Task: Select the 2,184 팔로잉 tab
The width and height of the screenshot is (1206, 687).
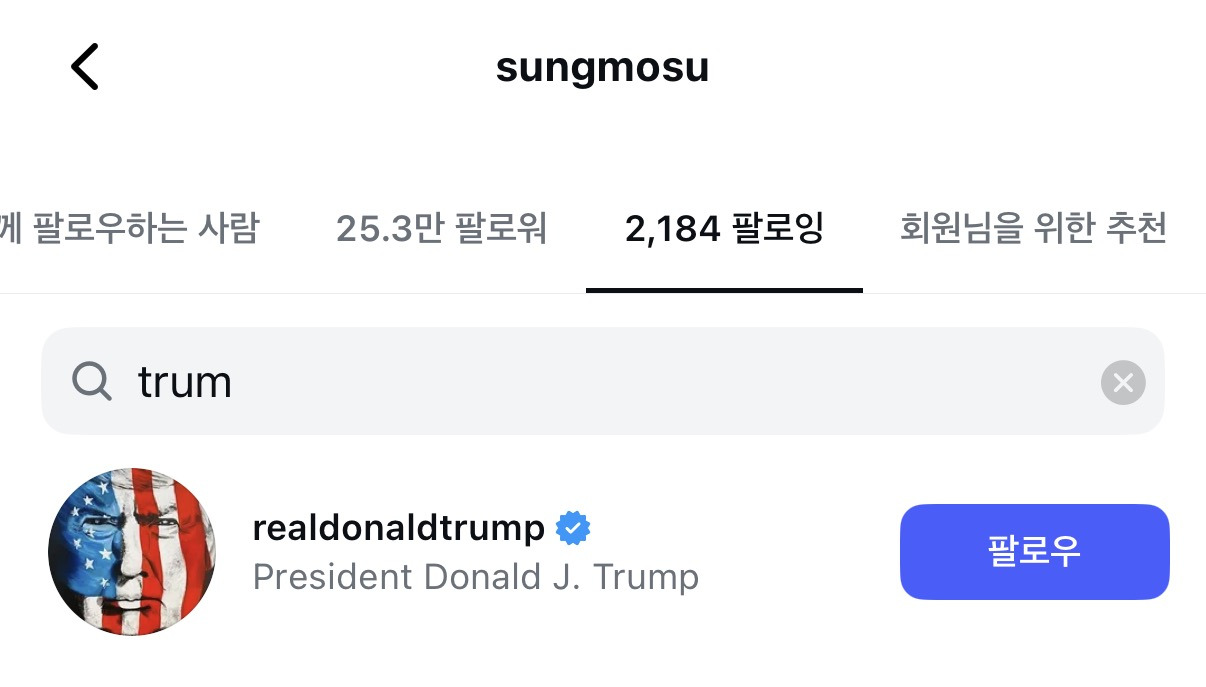Action: [724, 229]
